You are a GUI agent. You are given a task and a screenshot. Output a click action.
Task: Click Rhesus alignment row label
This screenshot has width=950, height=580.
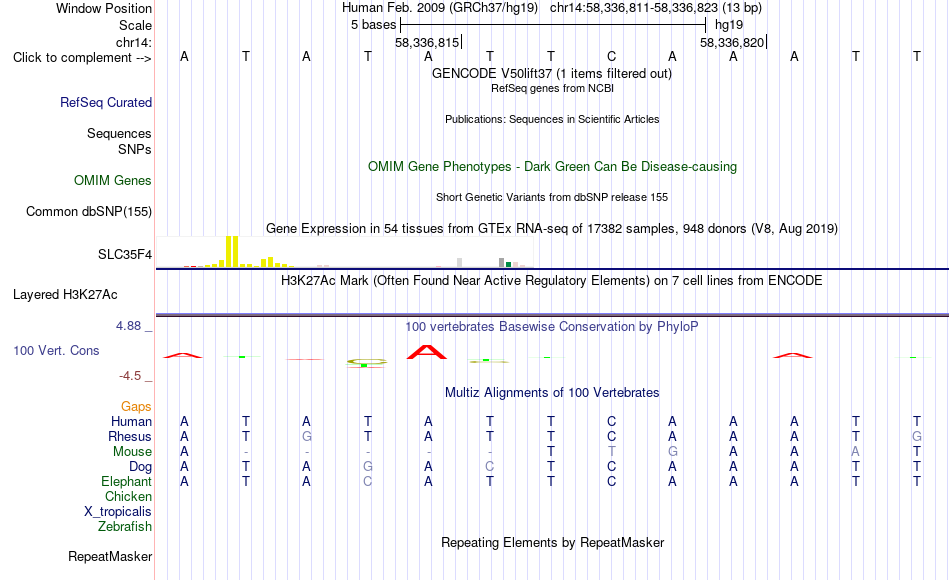point(130,436)
